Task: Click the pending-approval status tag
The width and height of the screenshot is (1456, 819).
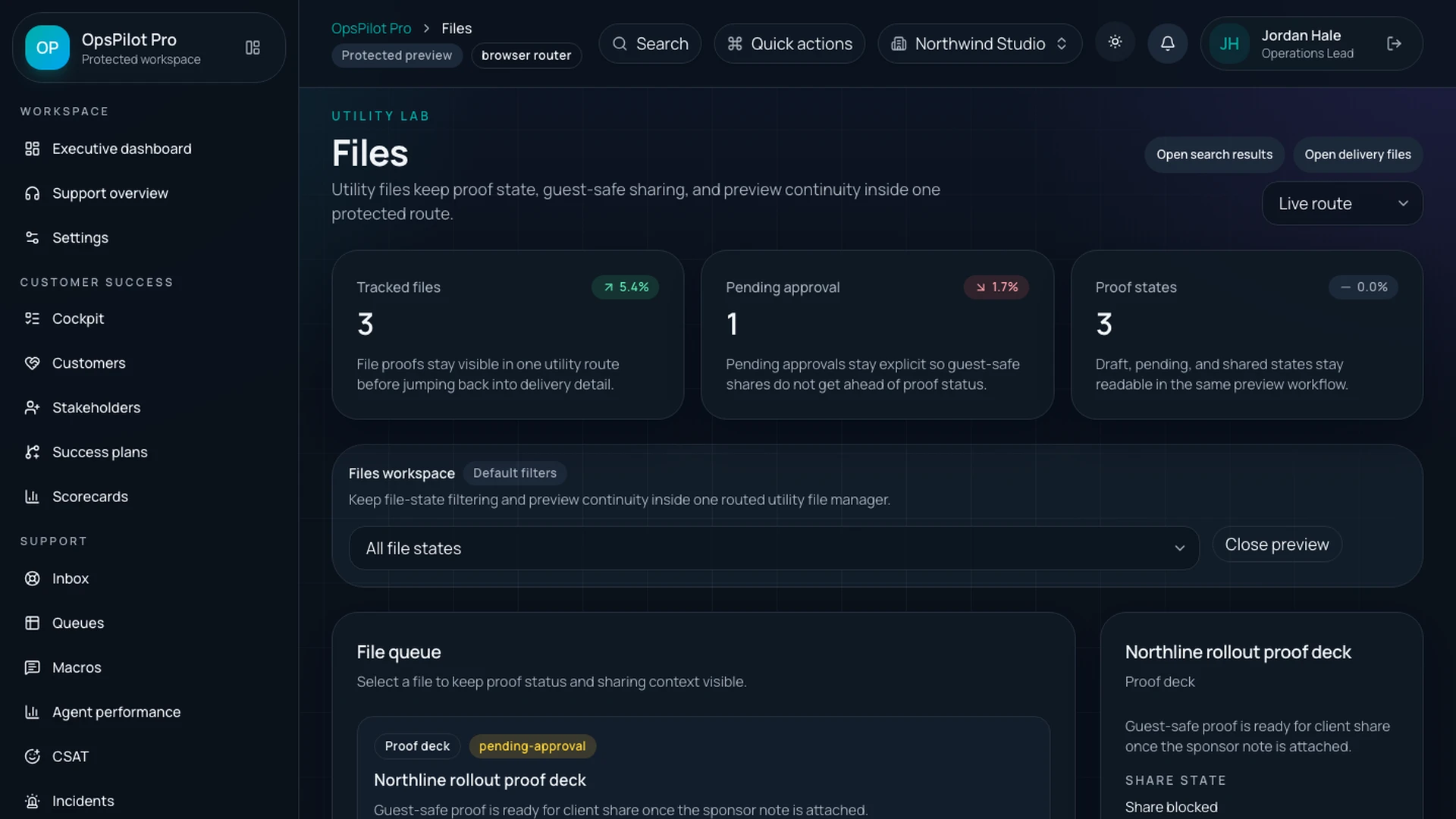Action: (x=532, y=746)
